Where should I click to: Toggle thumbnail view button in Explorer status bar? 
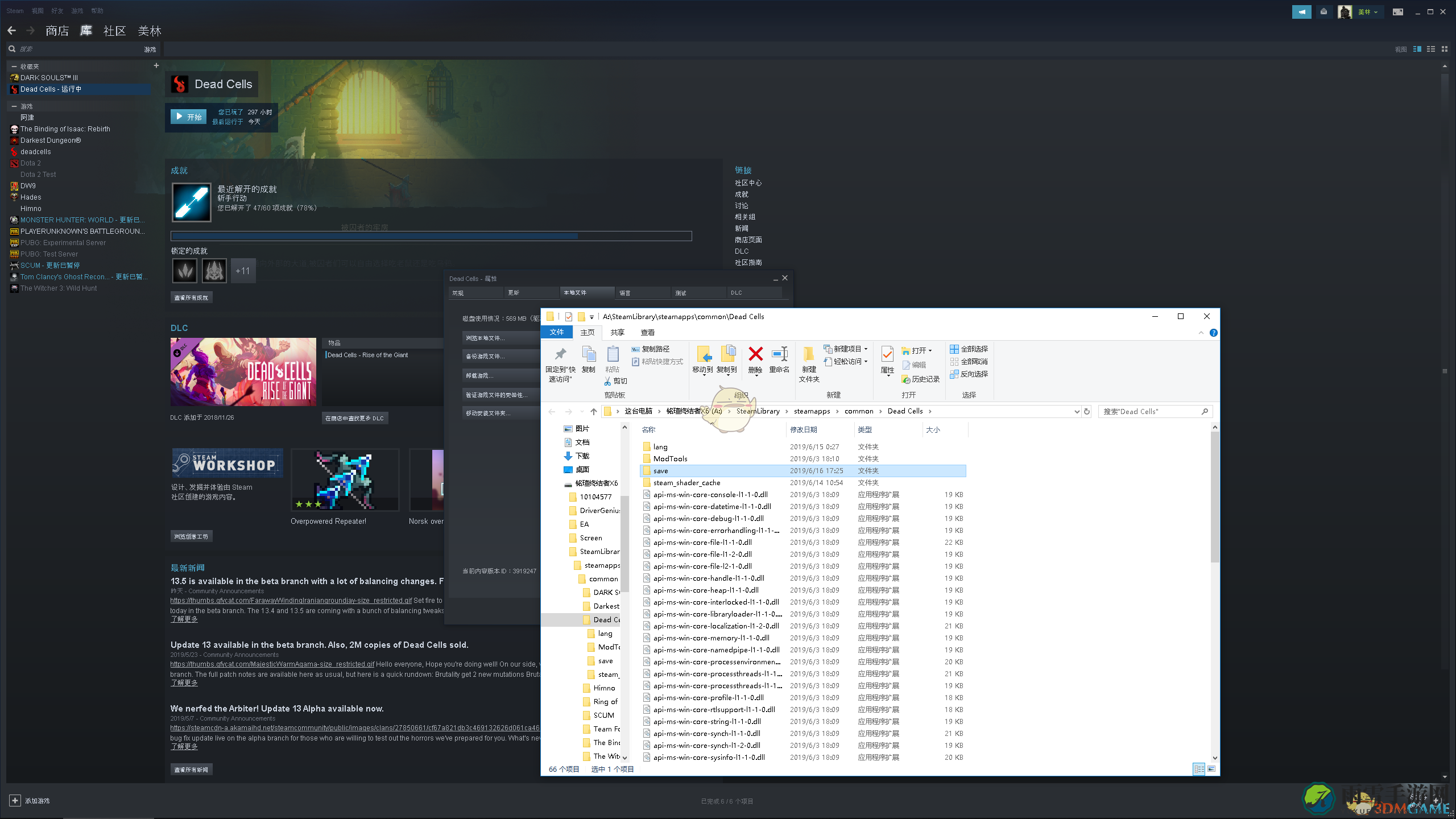pyautogui.click(x=1211, y=769)
